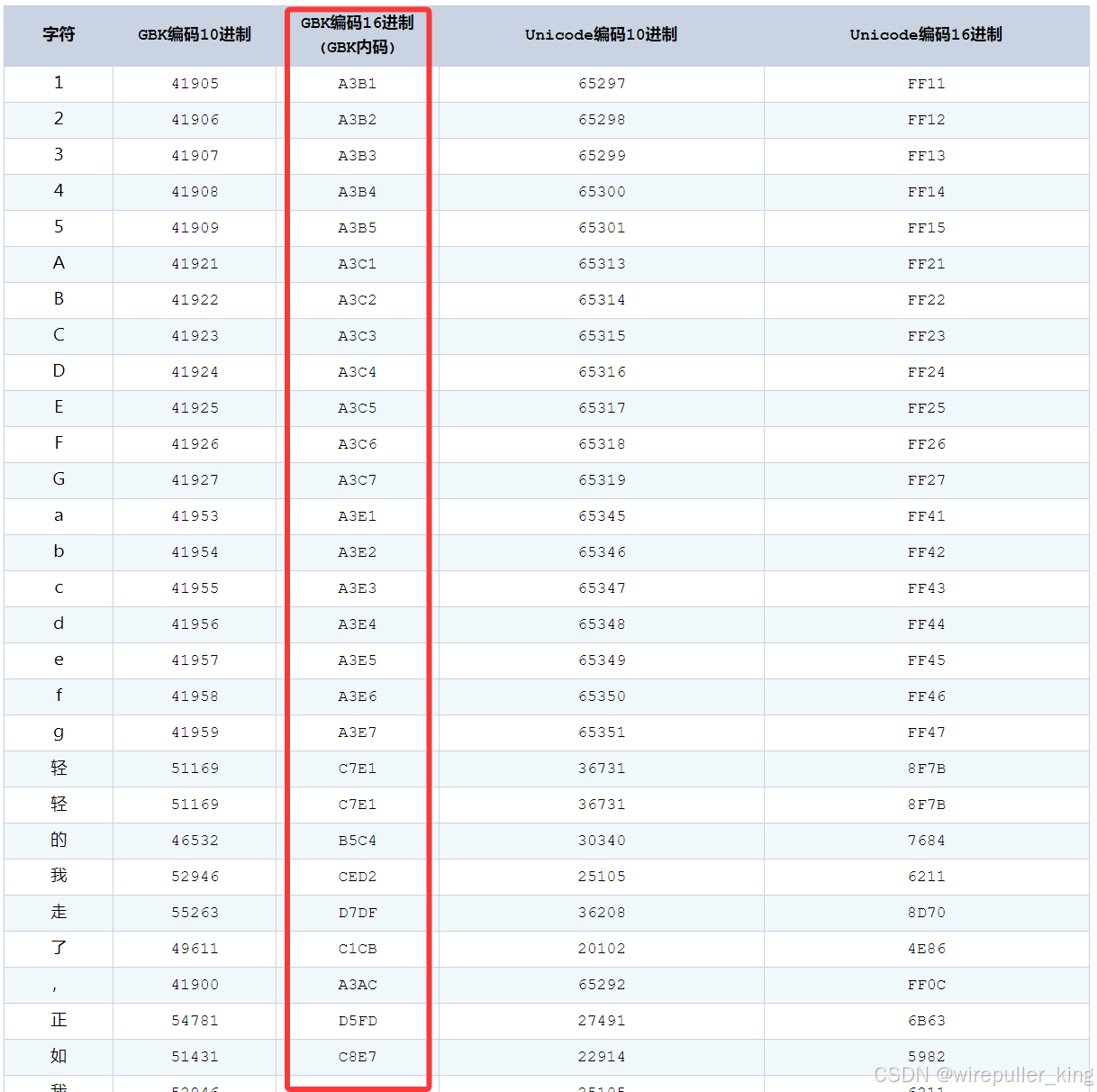Click the cell showing FF23
Screen dimensions: 1097x1092
point(927,336)
